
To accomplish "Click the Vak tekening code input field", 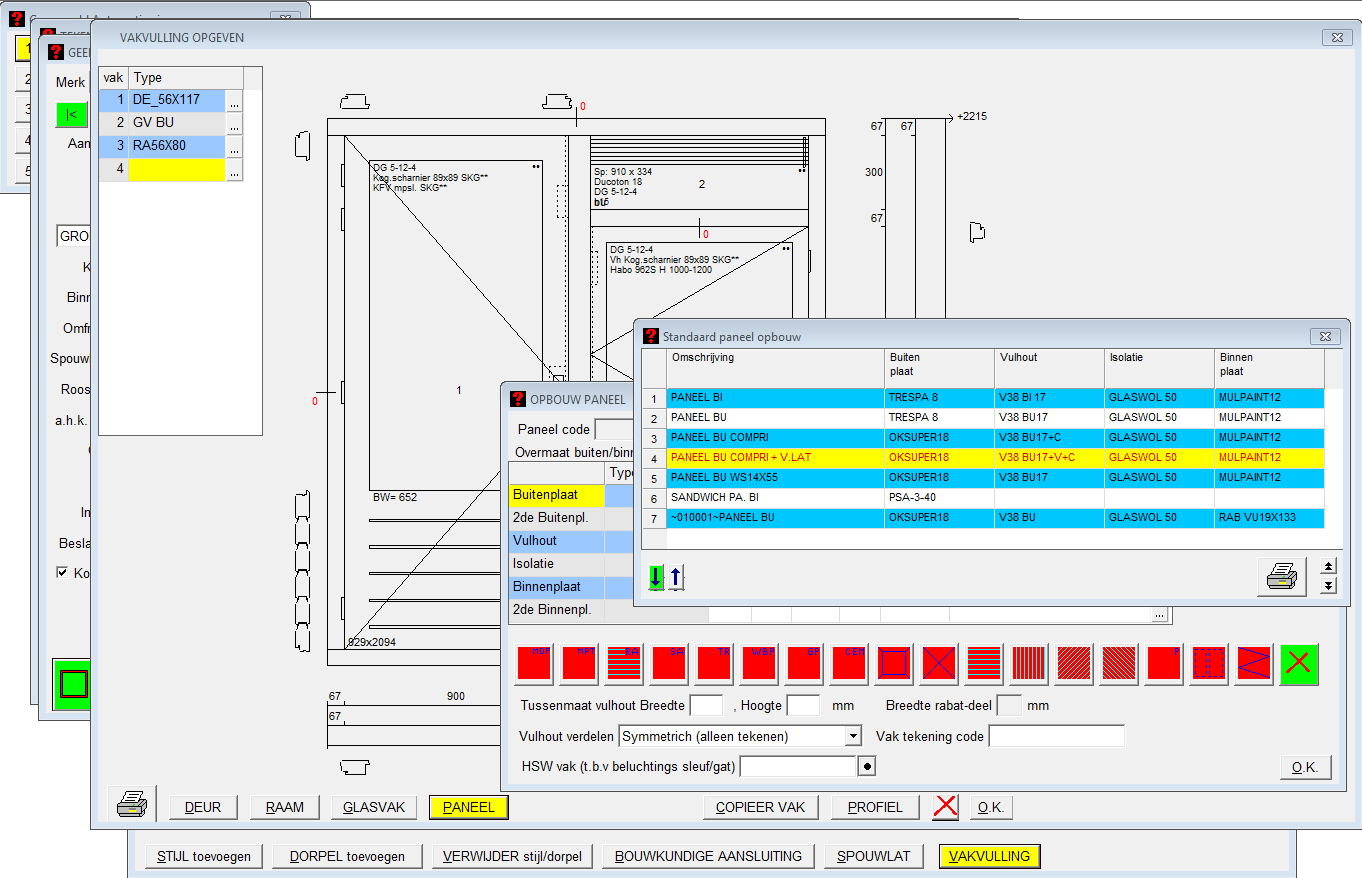I will [x=1055, y=736].
